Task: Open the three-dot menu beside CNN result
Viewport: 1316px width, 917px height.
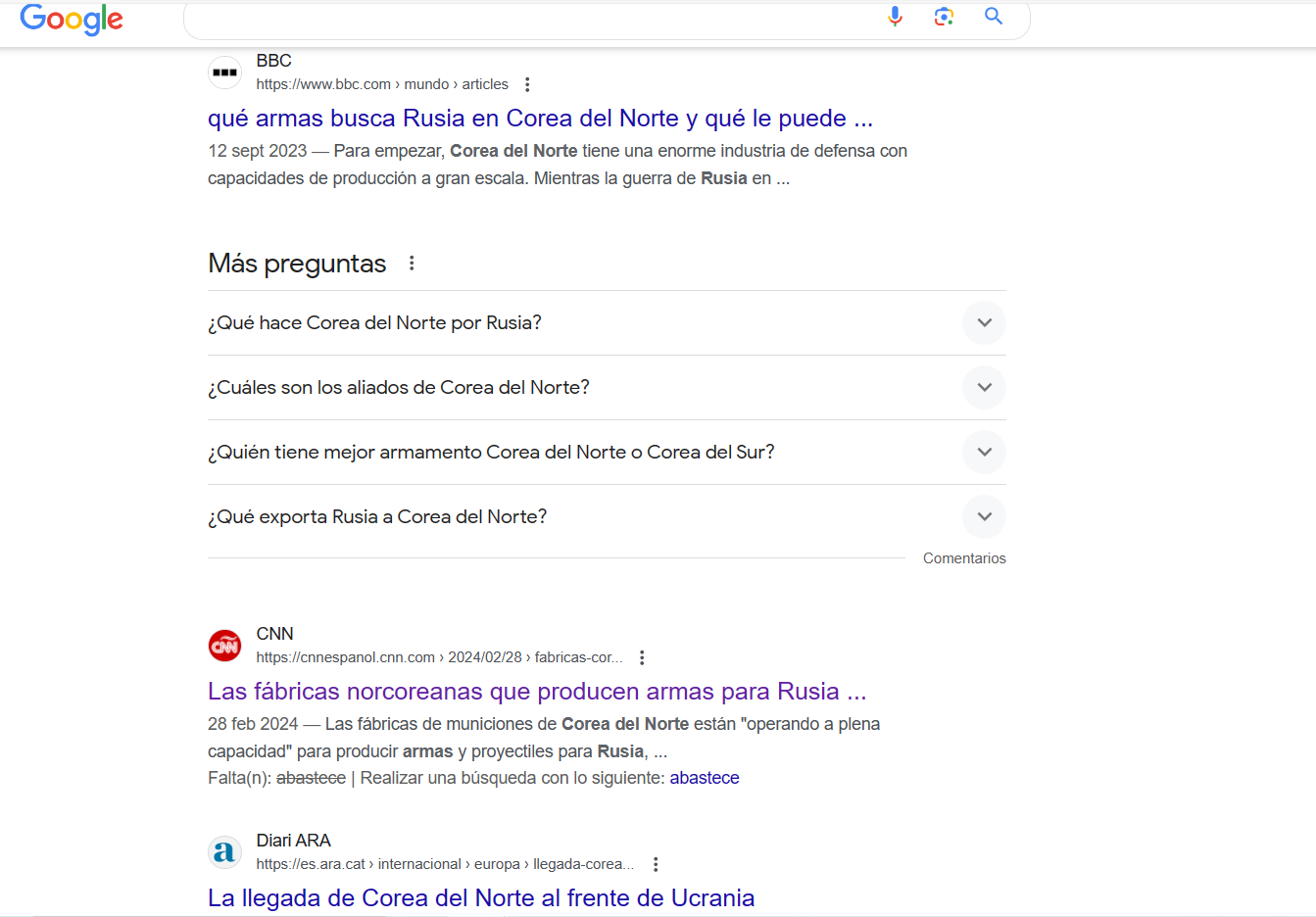Action: (x=642, y=657)
